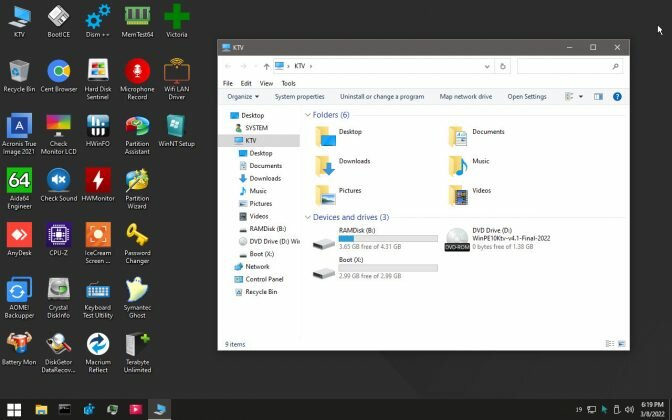This screenshot has height=420, width=672.
Task: Expand the address bar history dropdown
Action: point(487,66)
